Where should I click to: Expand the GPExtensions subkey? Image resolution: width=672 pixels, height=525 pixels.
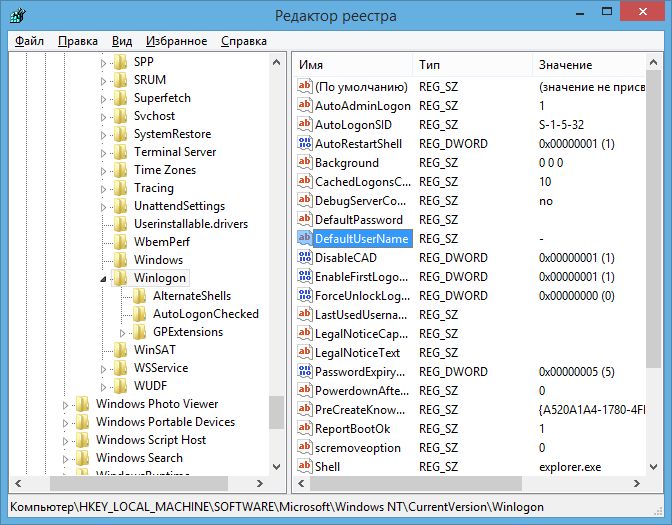123,333
